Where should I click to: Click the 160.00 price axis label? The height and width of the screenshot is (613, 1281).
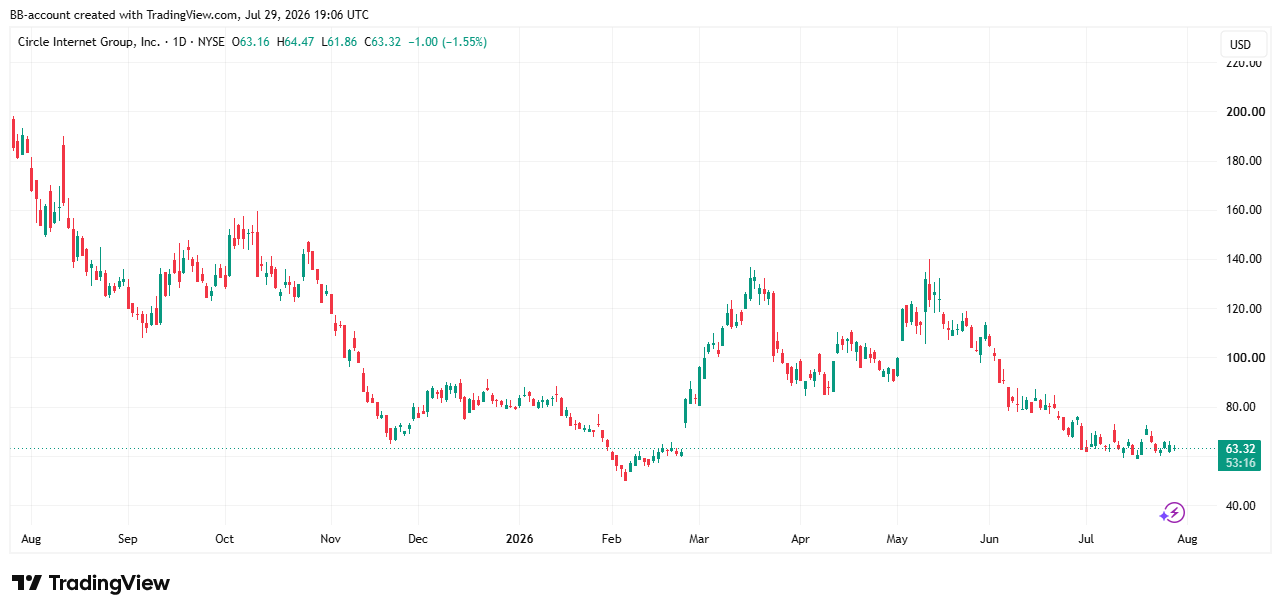[x=1246, y=210]
